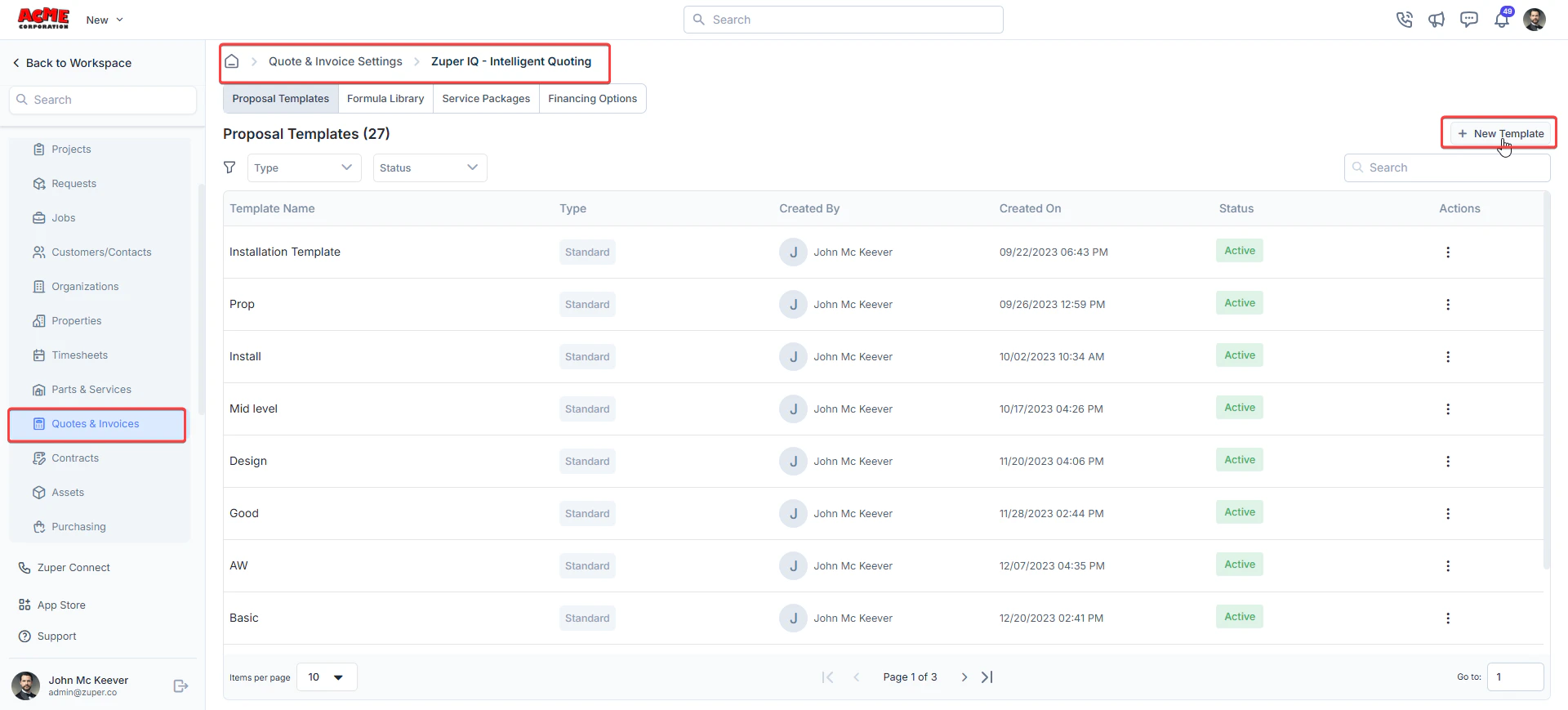Open actions menu for Mid level row
This screenshot has width=1568, height=710.
point(1448,409)
